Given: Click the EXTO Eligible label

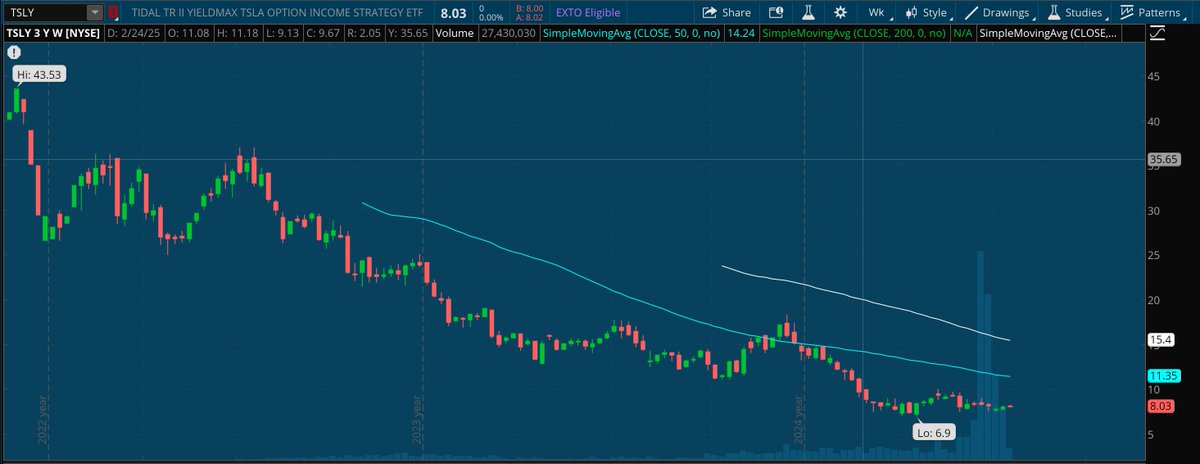Looking at the screenshot, I should point(586,13).
